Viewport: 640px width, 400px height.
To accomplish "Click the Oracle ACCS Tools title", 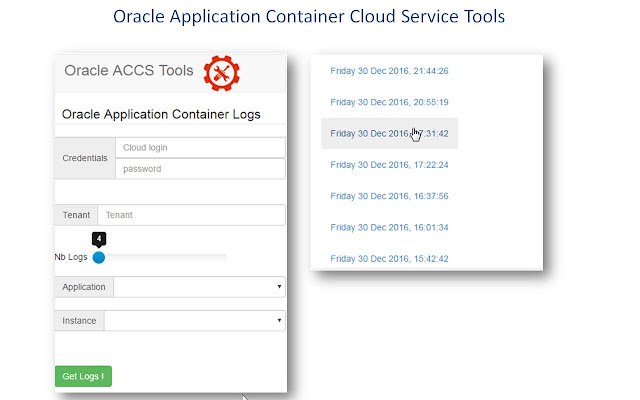I will coord(129,71).
